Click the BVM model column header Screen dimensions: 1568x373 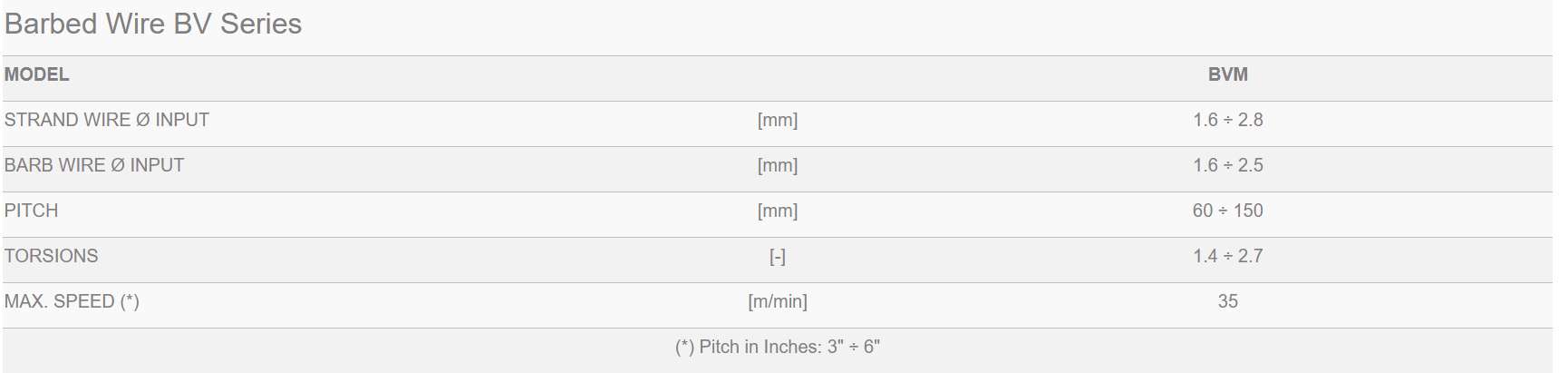coord(1228,74)
